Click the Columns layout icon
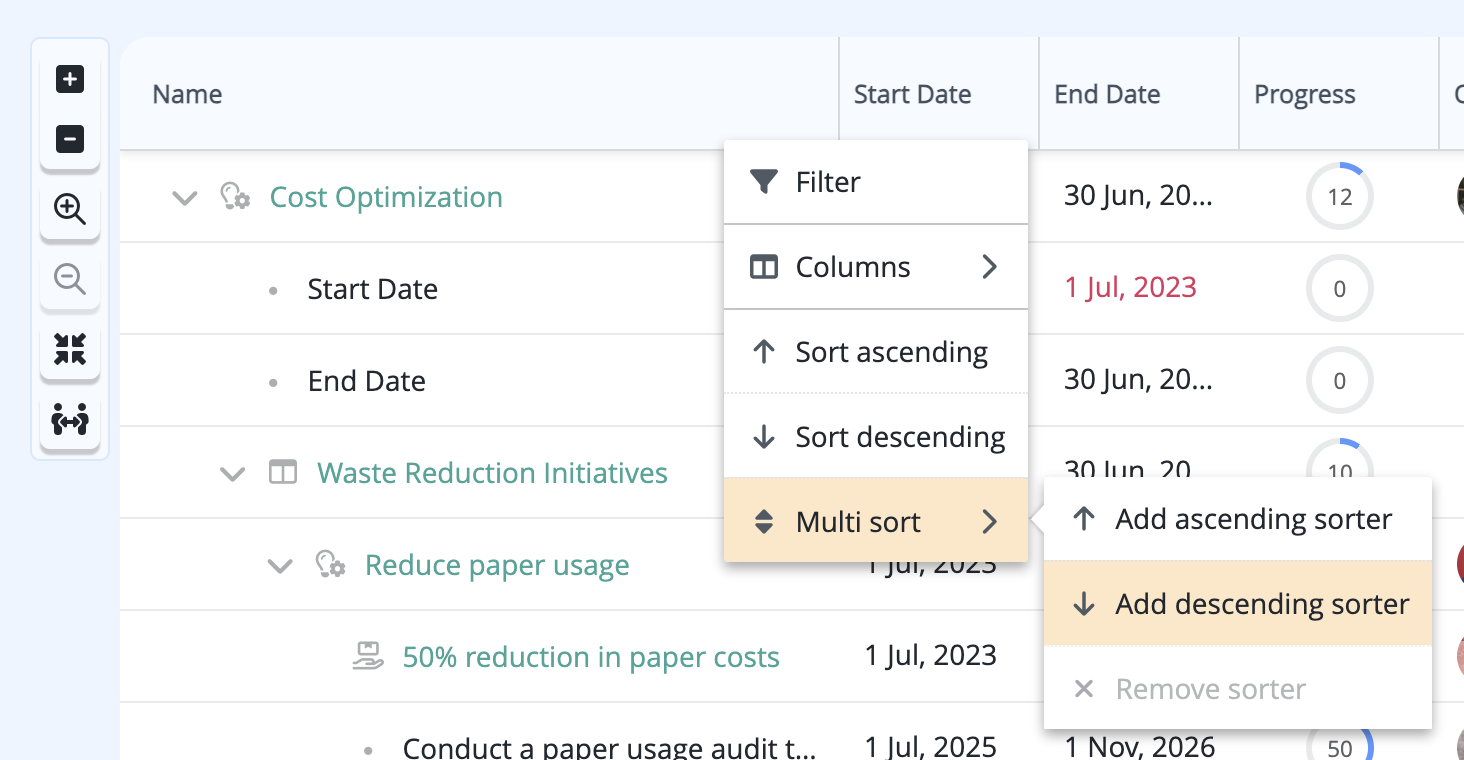This screenshot has width=1464, height=760. click(x=764, y=267)
